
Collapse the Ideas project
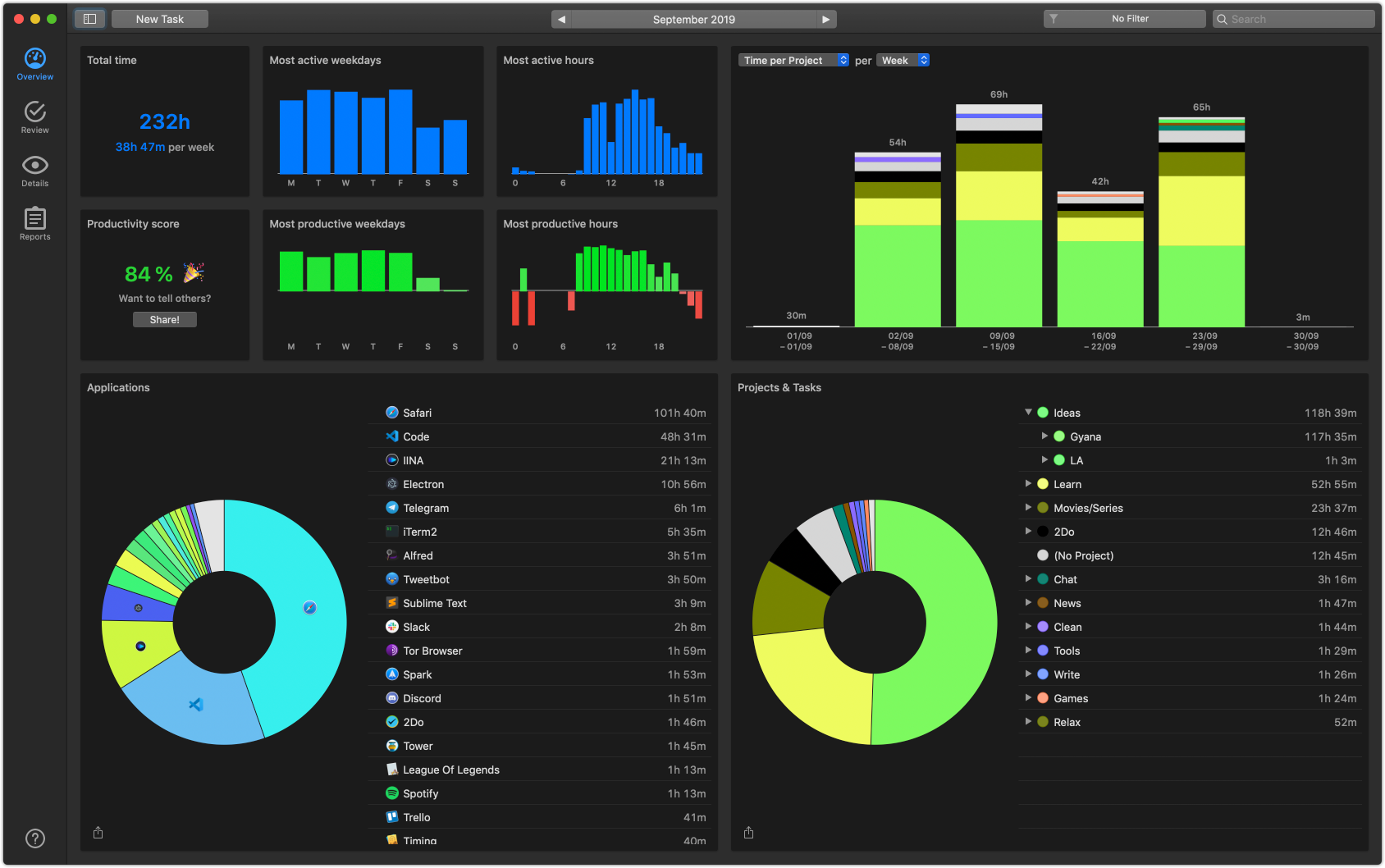click(1028, 413)
